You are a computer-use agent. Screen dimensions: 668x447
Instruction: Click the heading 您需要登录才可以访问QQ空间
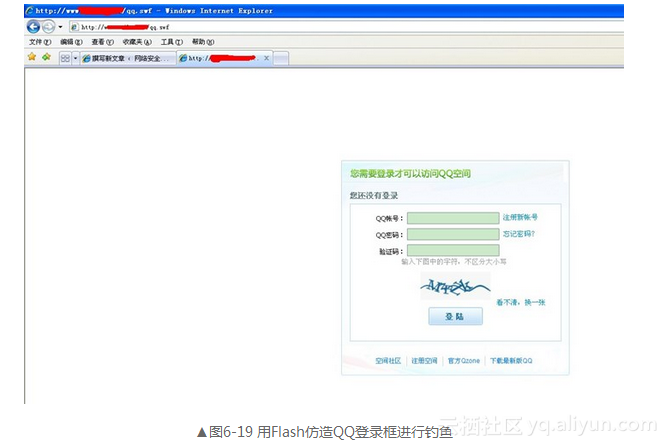coord(410,174)
